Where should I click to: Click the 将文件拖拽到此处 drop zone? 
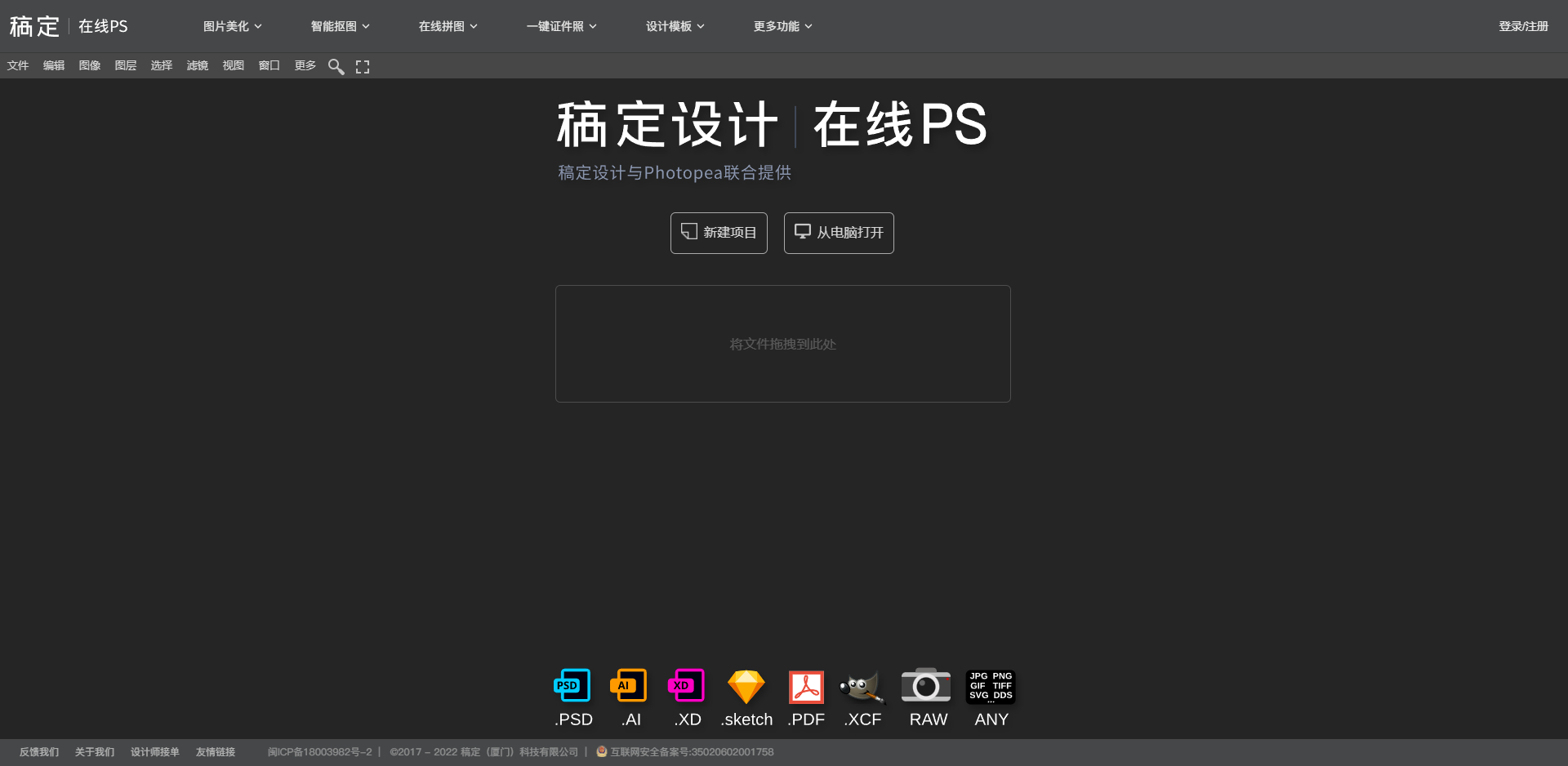click(x=783, y=344)
